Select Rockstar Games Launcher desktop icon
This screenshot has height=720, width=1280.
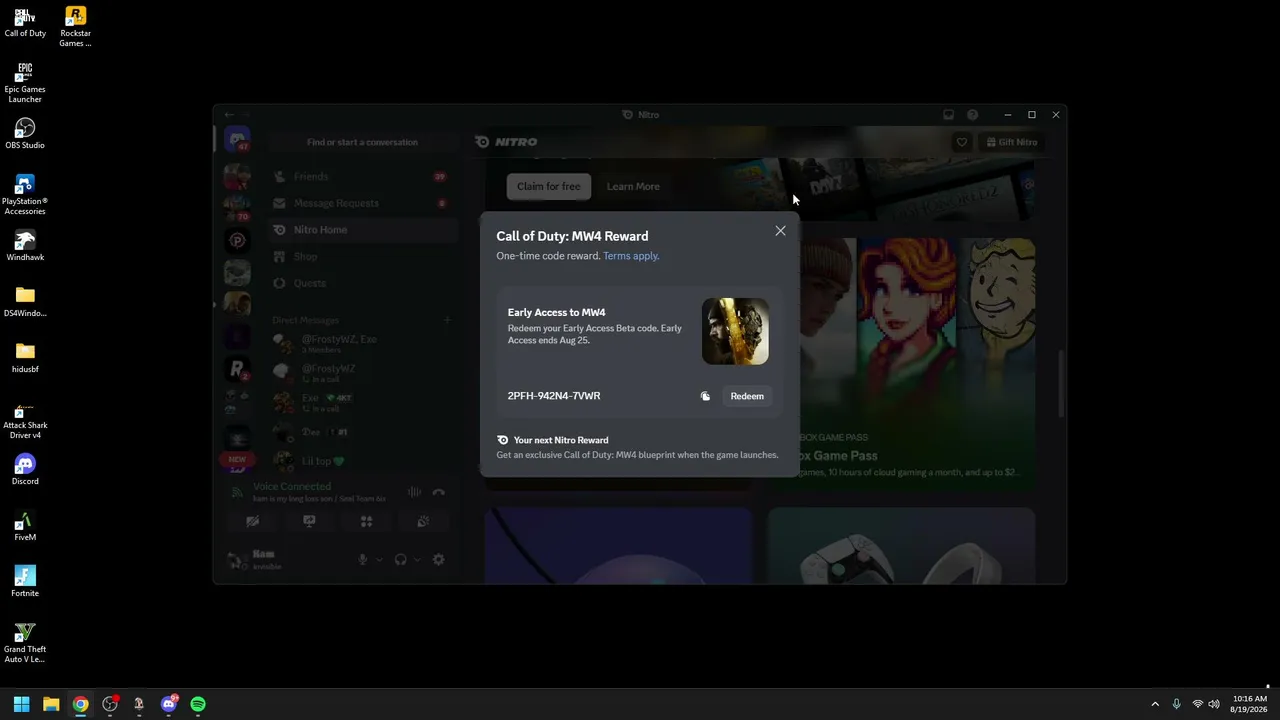tap(75, 27)
